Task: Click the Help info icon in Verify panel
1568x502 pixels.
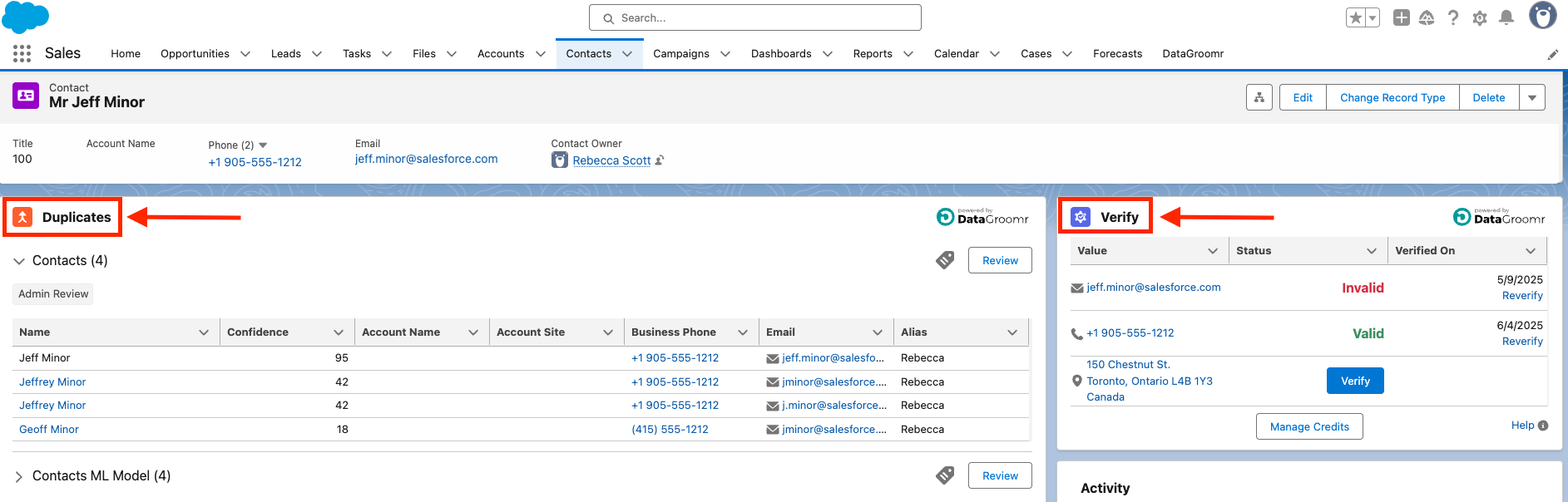Action: pyautogui.click(x=1543, y=426)
